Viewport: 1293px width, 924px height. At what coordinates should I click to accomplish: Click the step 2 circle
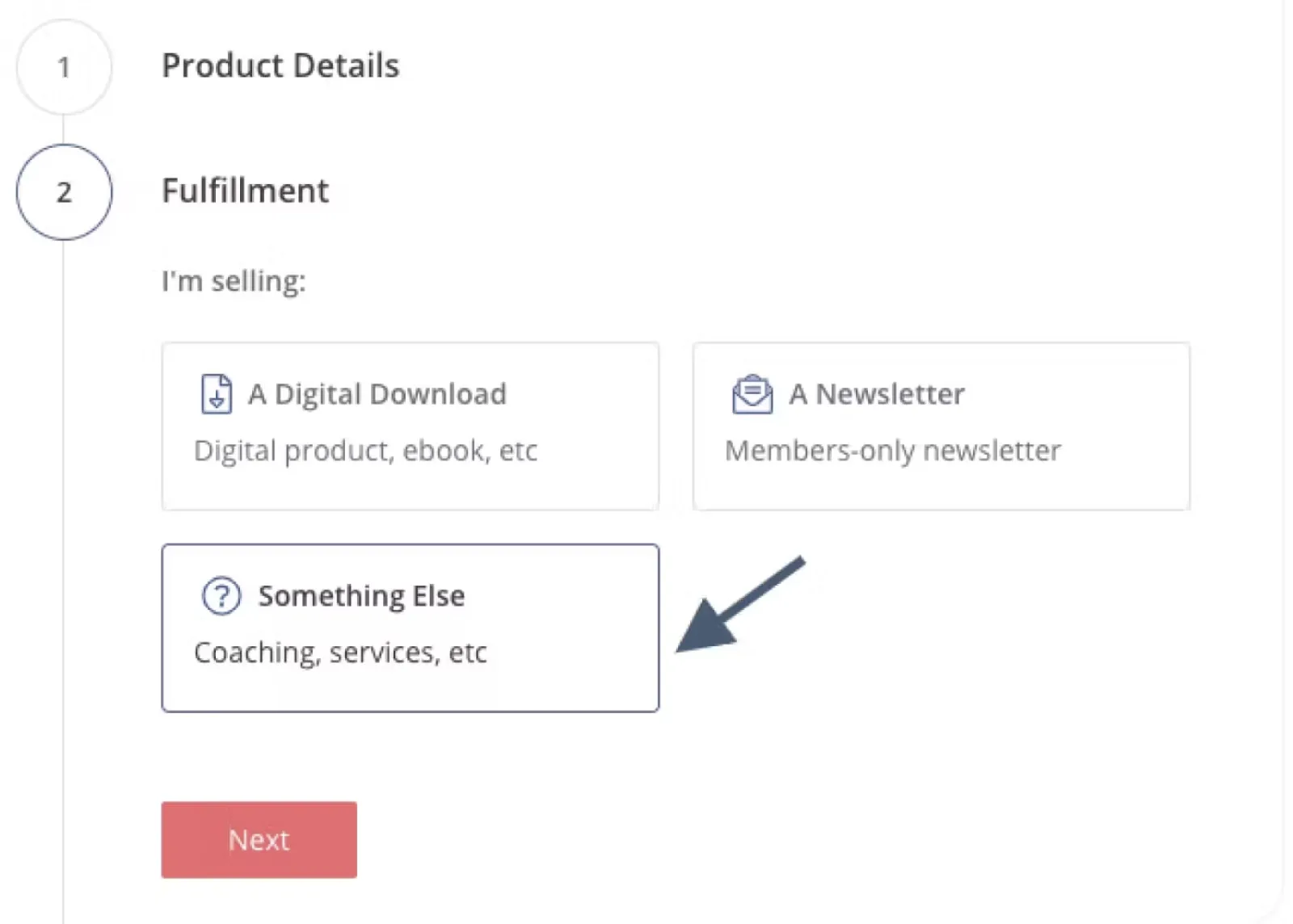click(64, 192)
